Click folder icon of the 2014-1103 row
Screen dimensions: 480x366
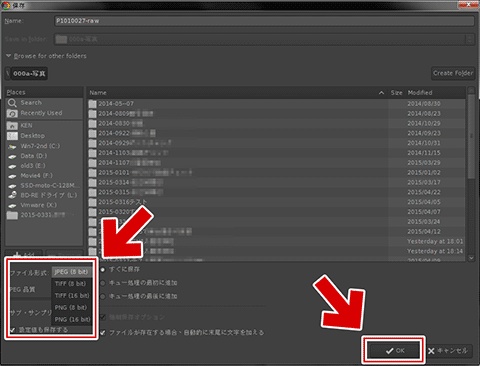[x=93, y=153]
